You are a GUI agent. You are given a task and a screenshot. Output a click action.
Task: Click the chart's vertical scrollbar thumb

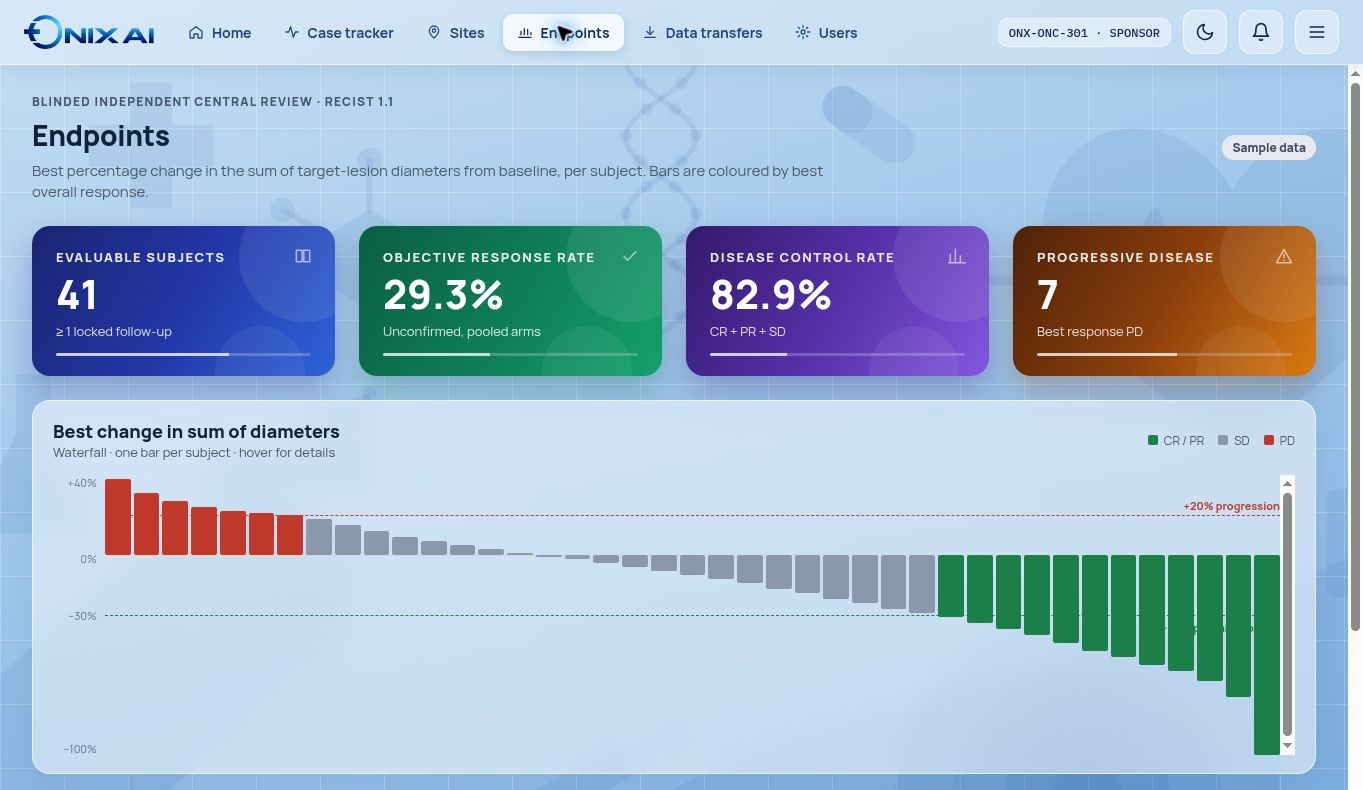click(1287, 615)
